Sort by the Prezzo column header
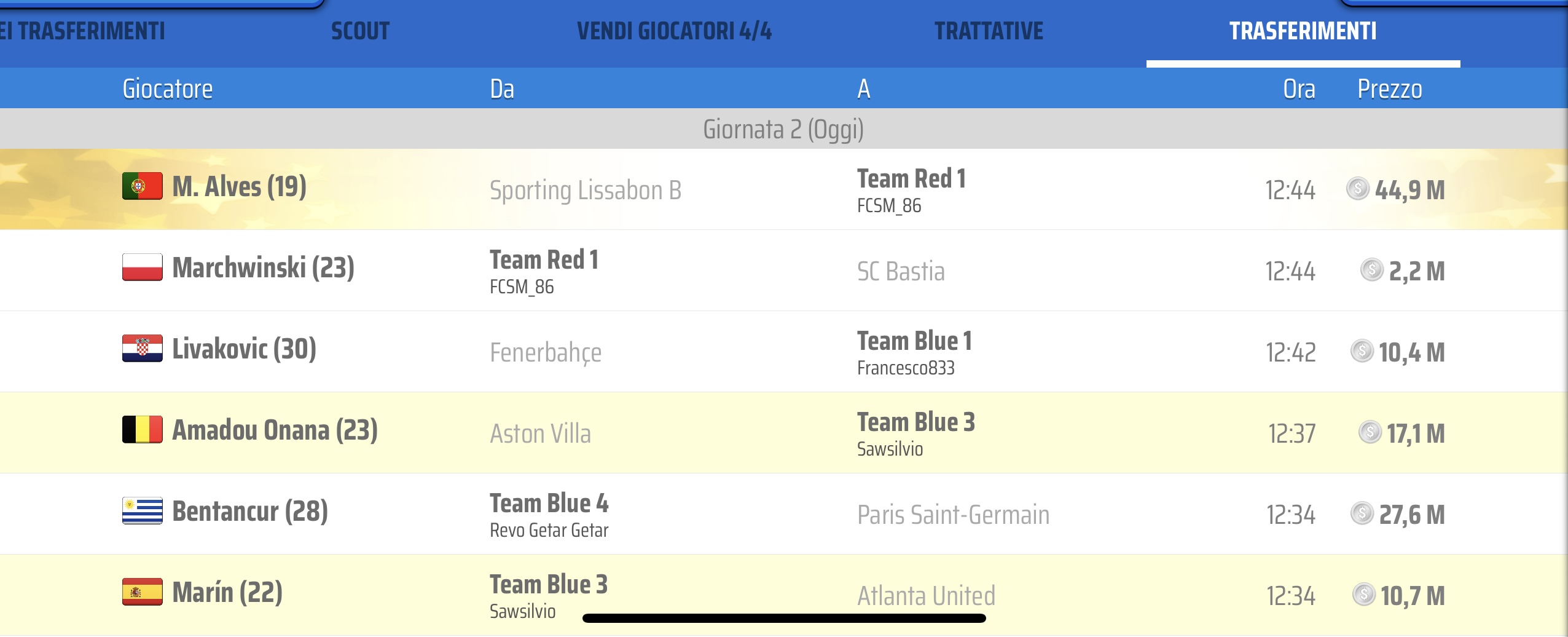 (1389, 89)
